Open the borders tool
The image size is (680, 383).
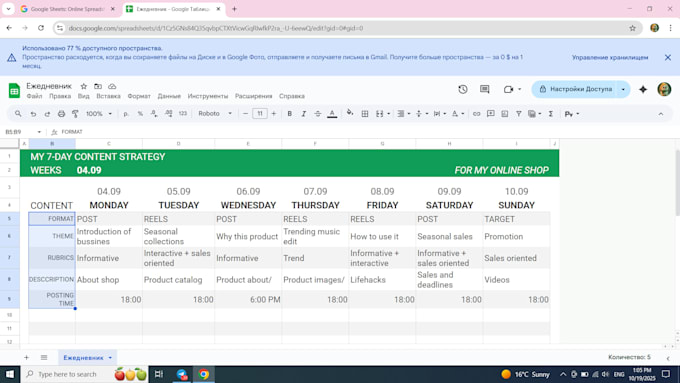coord(365,114)
